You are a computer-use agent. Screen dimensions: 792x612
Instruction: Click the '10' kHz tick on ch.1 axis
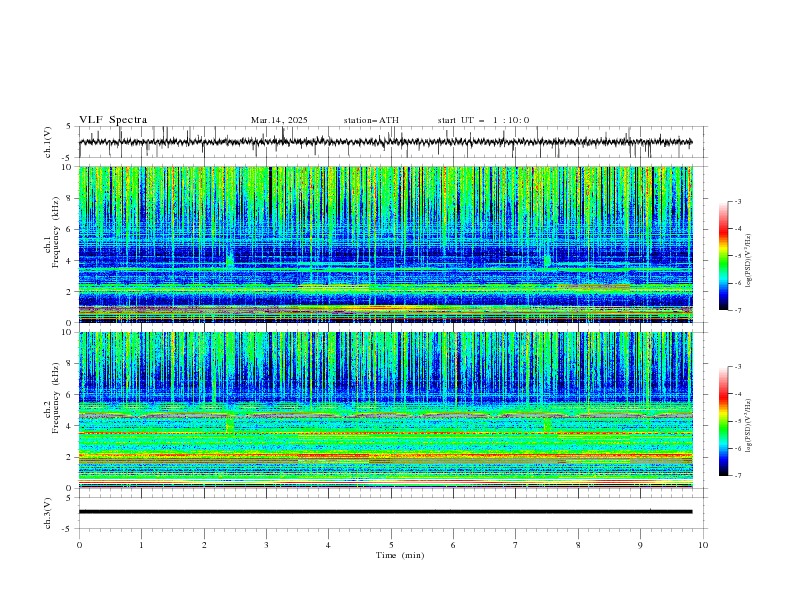pos(70,167)
